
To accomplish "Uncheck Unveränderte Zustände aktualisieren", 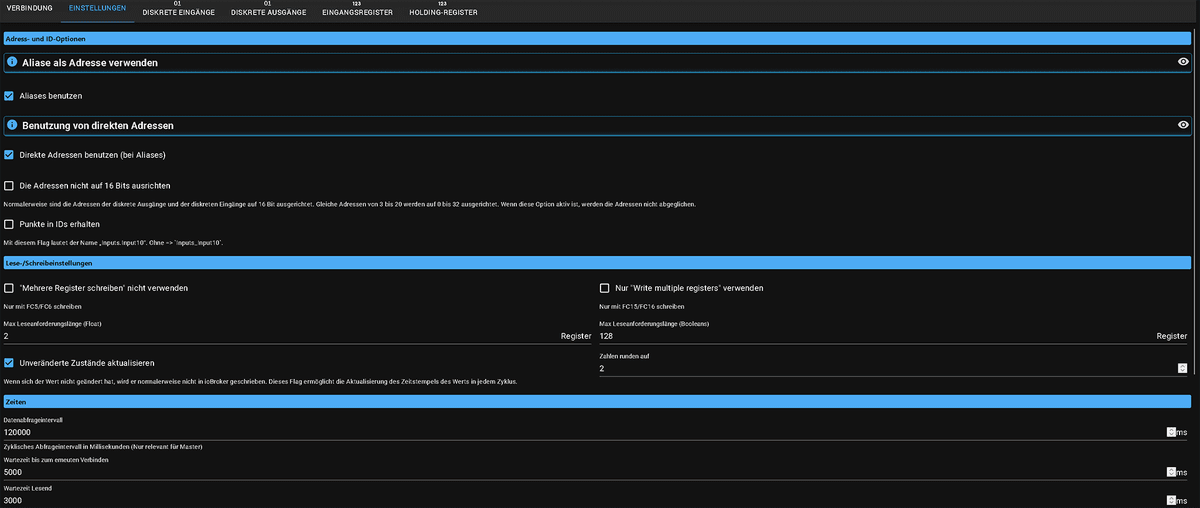I will point(9,363).
